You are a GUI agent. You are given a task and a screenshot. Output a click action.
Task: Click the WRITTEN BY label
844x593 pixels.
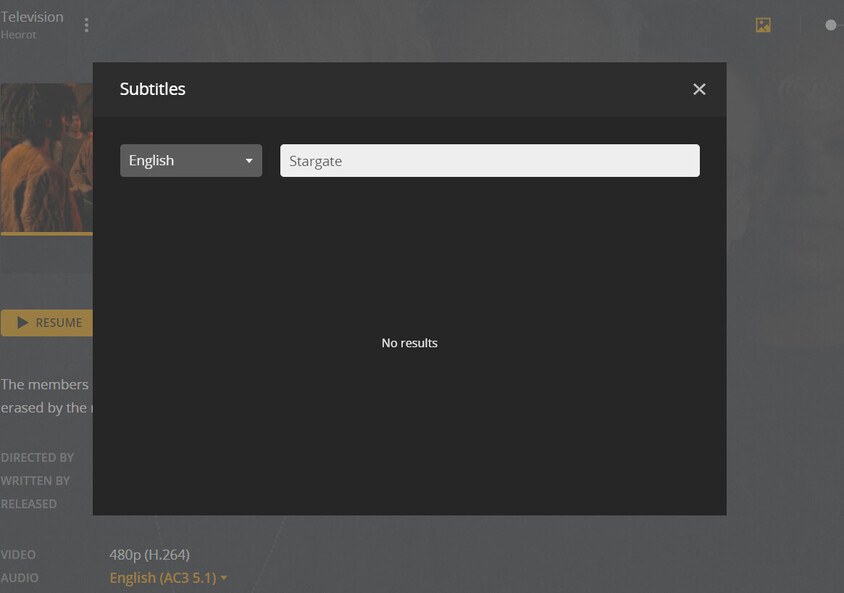[35, 481]
